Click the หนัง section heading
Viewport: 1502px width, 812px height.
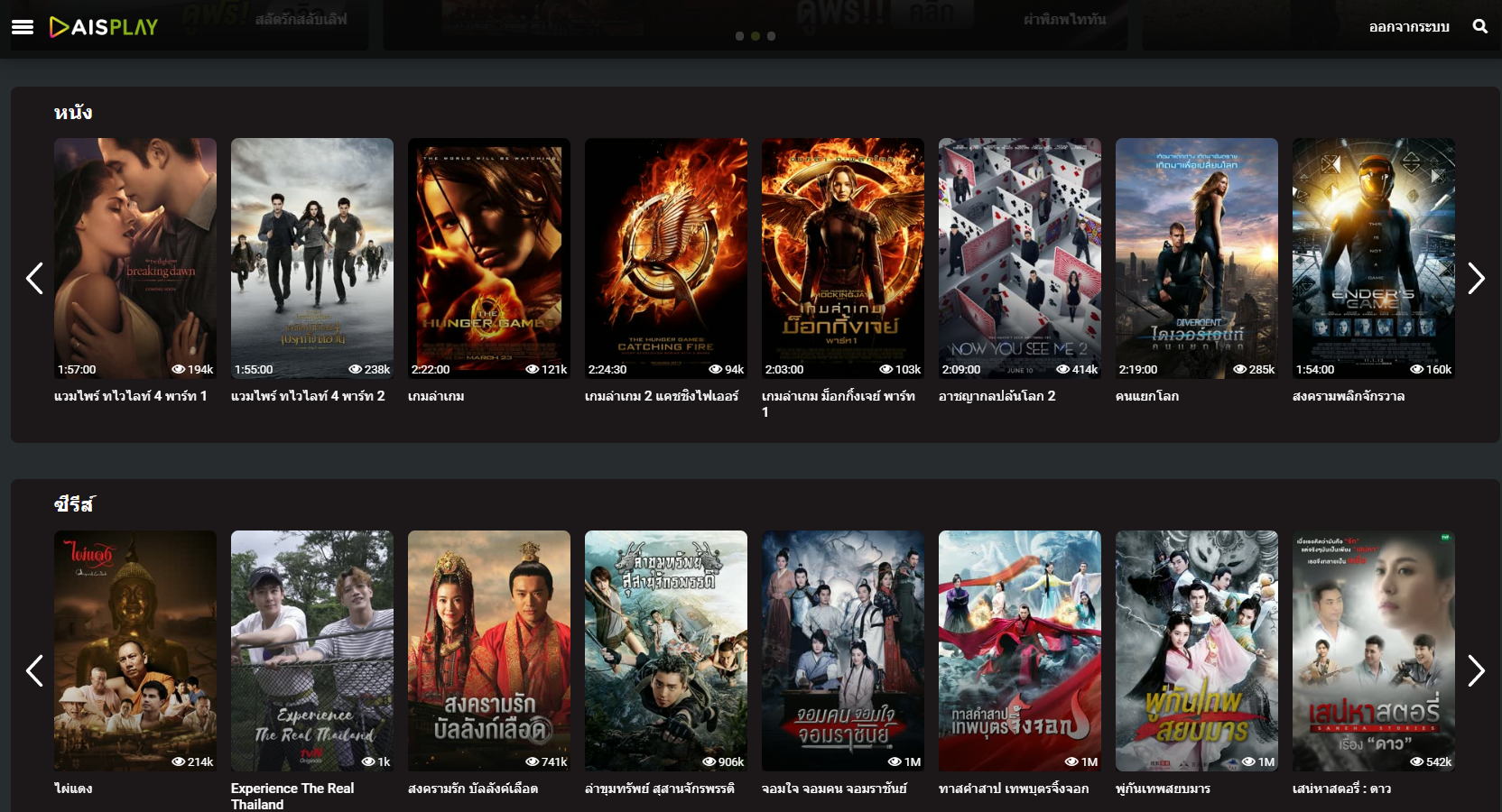click(x=73, y=113)
